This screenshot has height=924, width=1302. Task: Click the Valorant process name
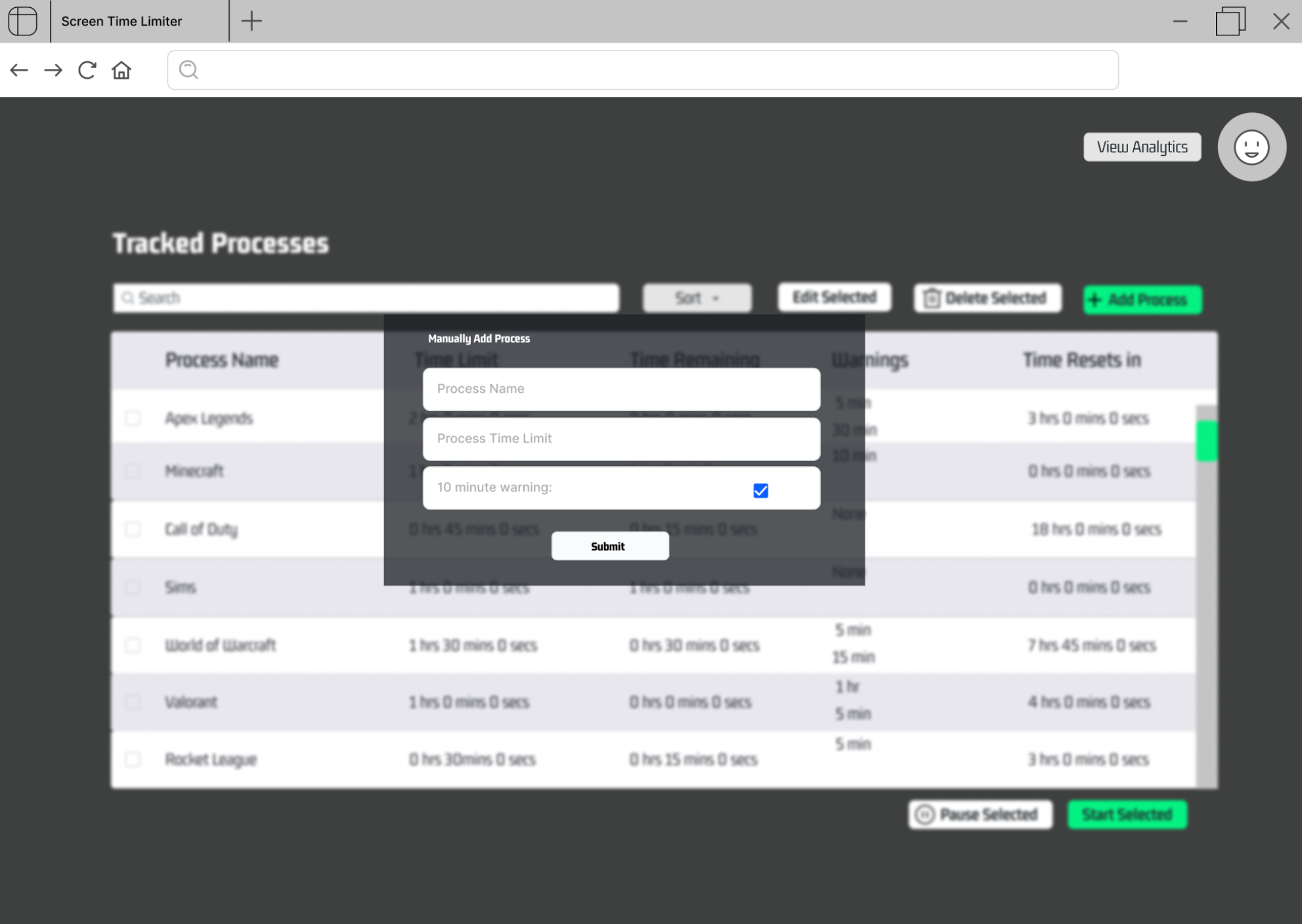(x=191, y=702)
